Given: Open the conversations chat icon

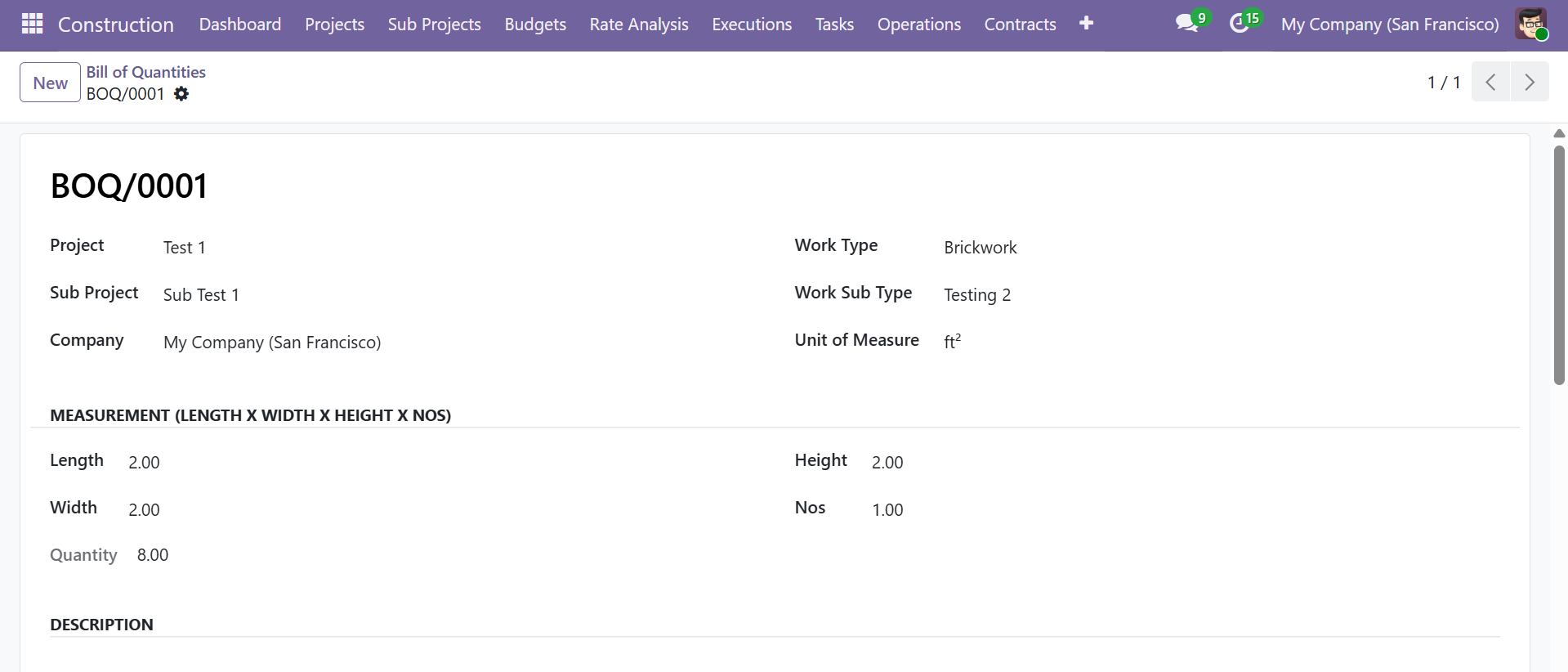Looking at the screenshot, I should (x=1187, y=24).
